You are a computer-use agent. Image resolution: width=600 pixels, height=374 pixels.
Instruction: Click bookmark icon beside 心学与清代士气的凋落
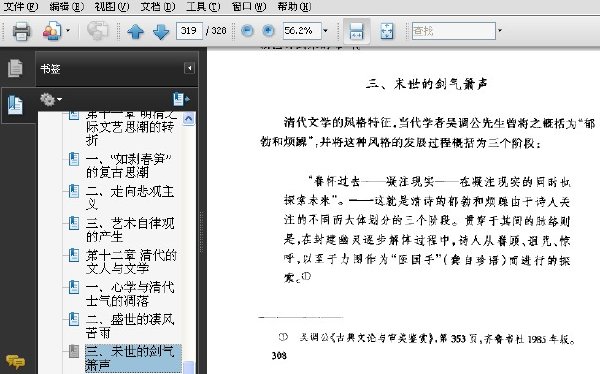coord(73,287)
